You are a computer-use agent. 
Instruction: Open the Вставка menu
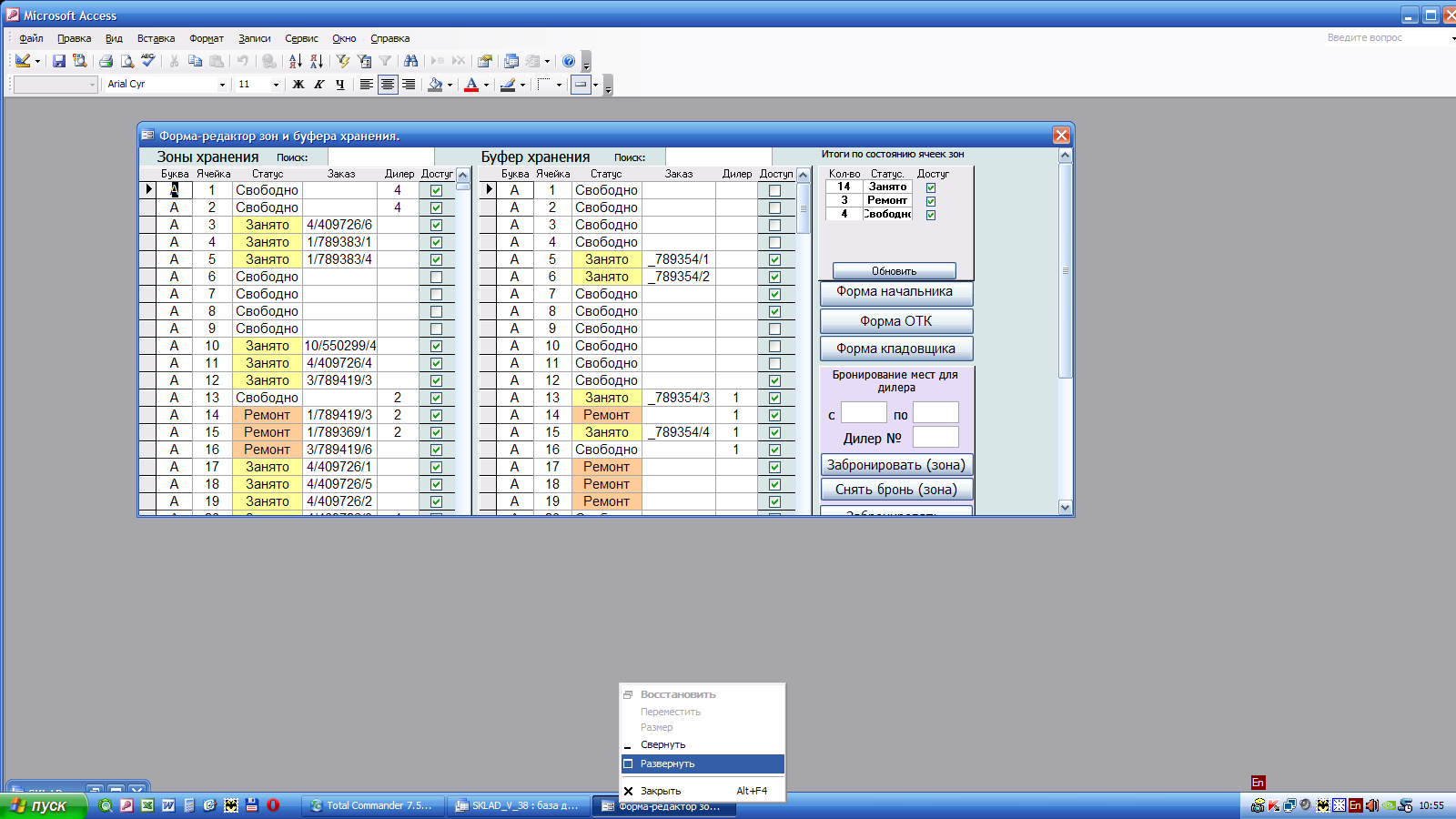click(x=156, y=38)
